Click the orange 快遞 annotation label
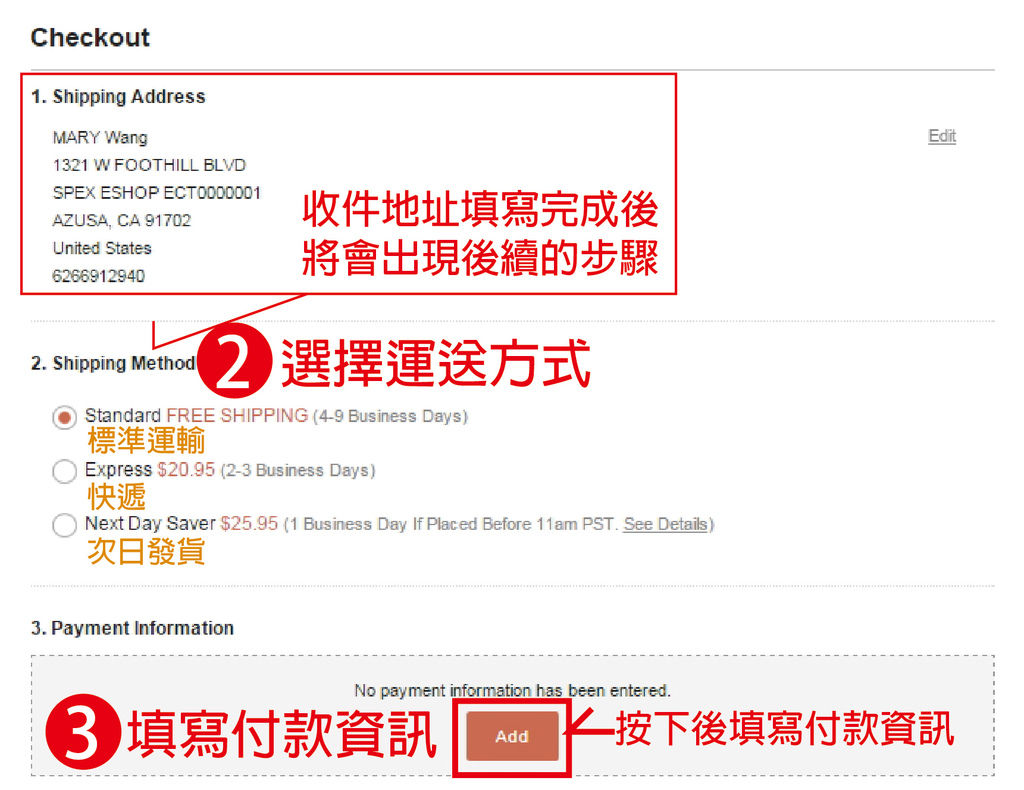The height and width of the screenshot is (790, 1024). [x=116, y=497]
